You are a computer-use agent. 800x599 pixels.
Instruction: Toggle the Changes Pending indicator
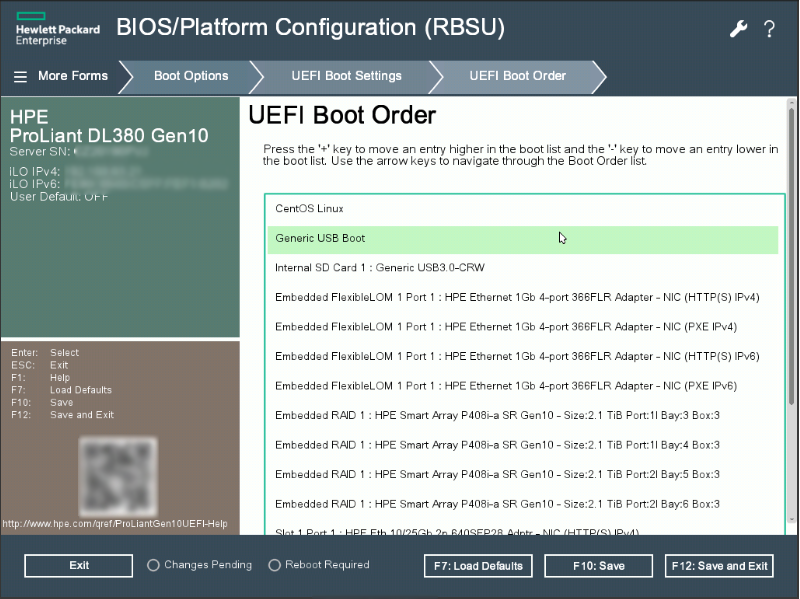coord(153,565)
